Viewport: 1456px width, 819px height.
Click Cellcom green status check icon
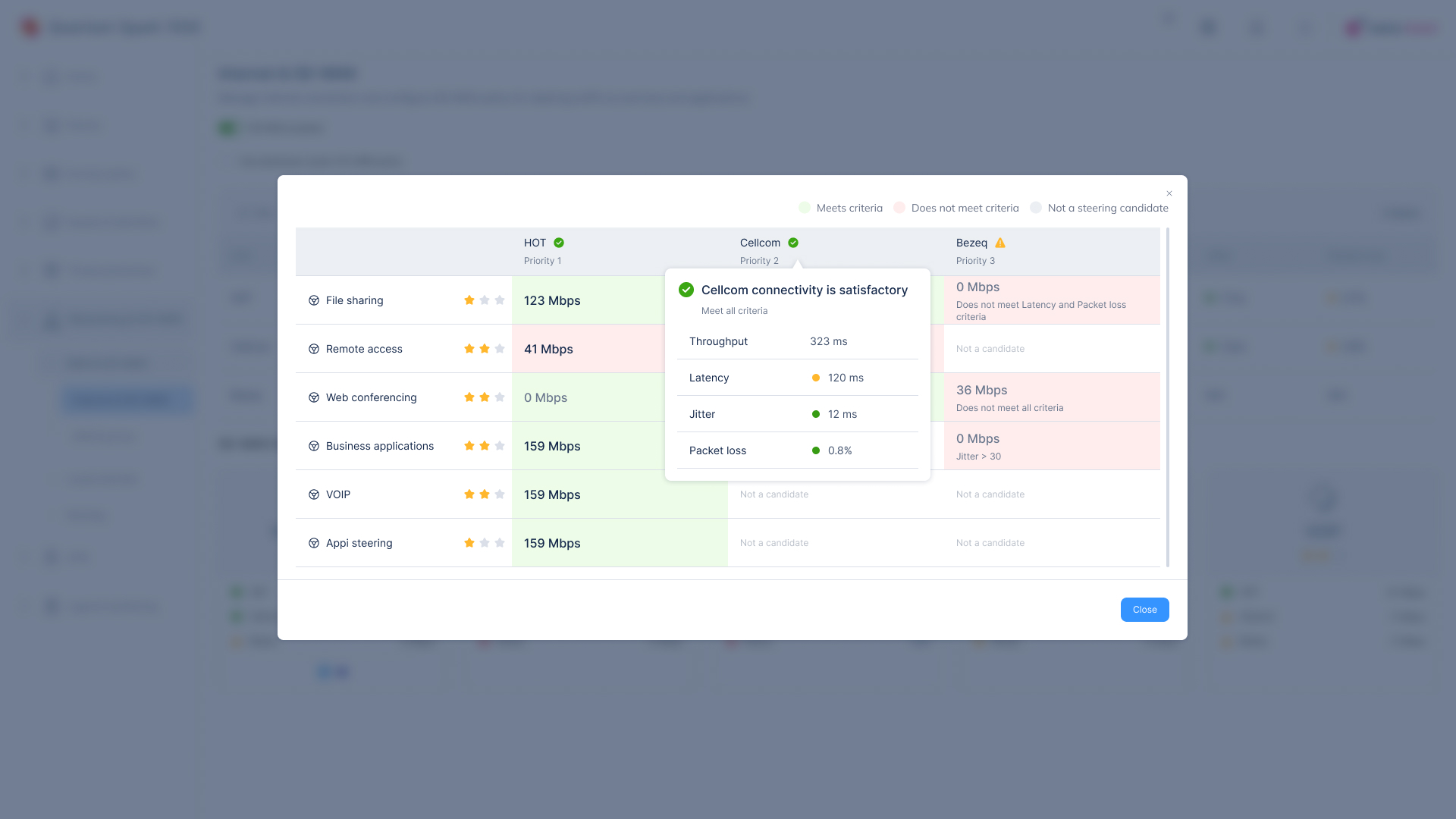793,243
